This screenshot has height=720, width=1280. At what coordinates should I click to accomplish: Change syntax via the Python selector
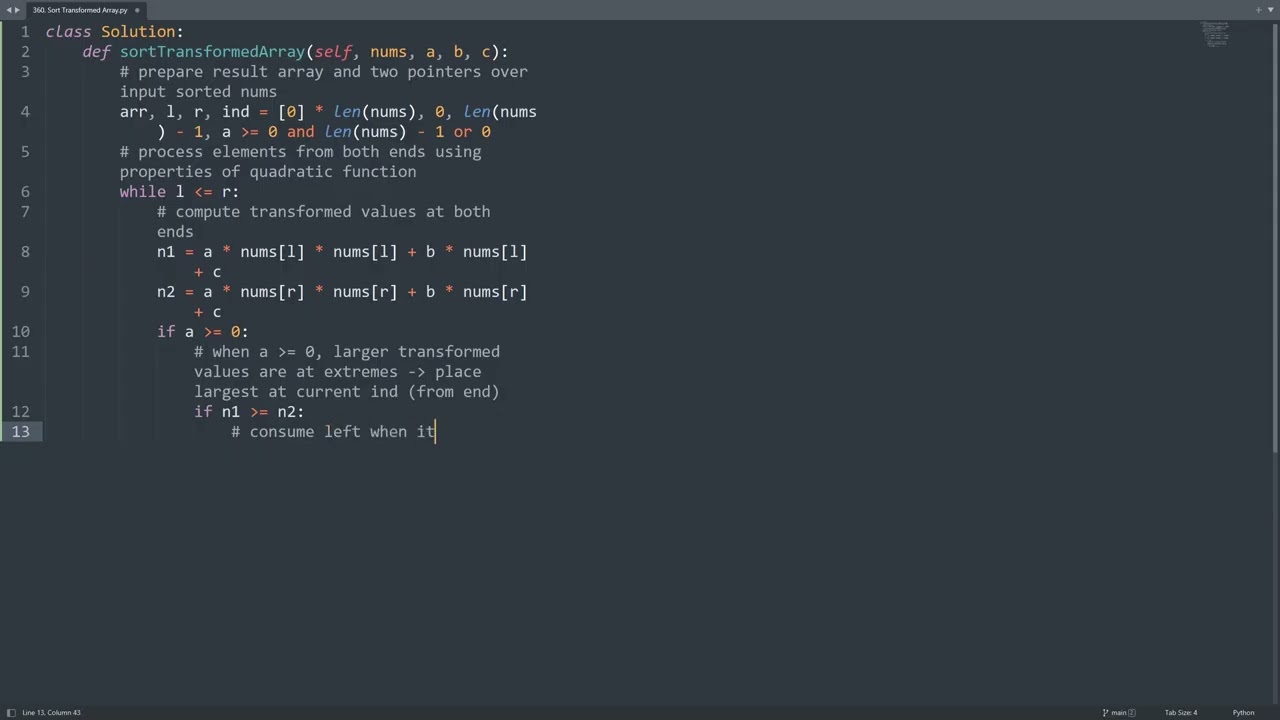[1243, 712]
